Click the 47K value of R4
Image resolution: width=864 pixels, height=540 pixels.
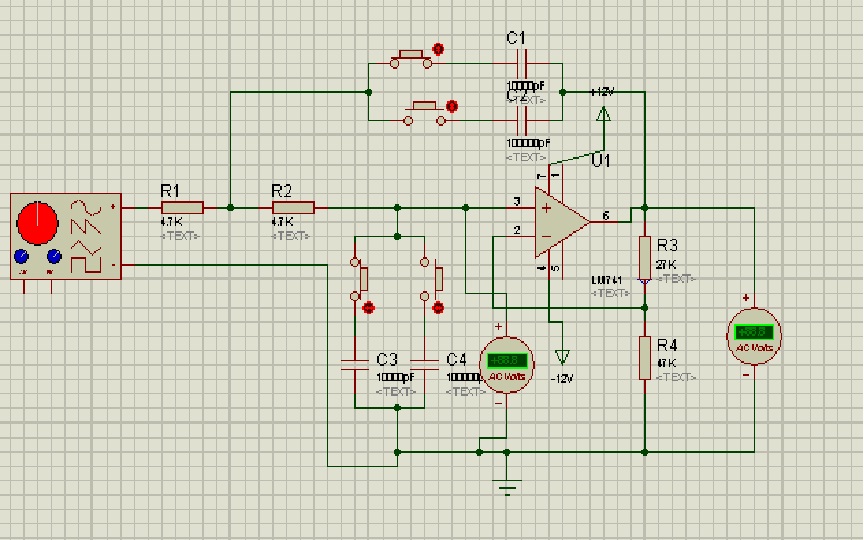pyautogui.click(x=666, y=363)
